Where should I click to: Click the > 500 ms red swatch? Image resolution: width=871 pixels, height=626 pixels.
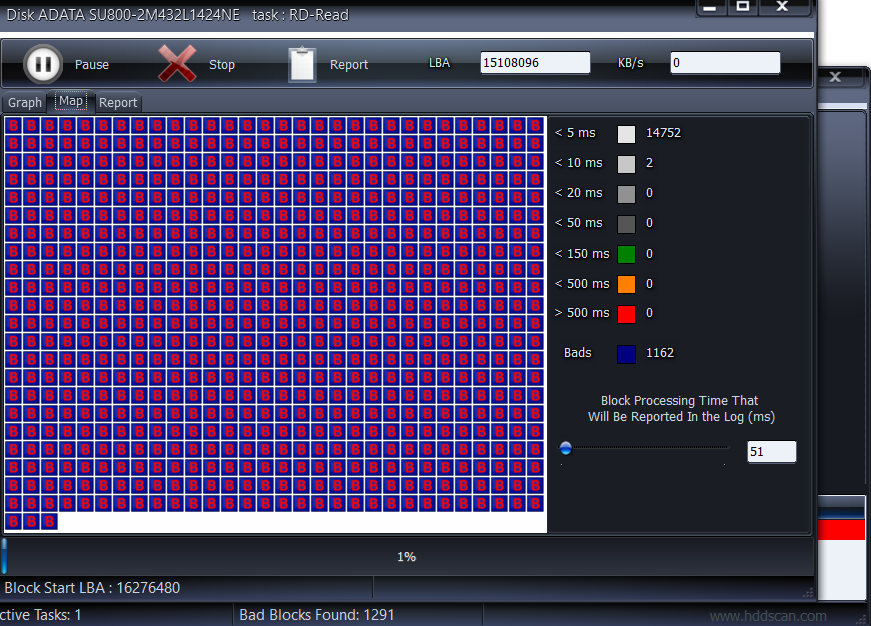coord(626,314)
